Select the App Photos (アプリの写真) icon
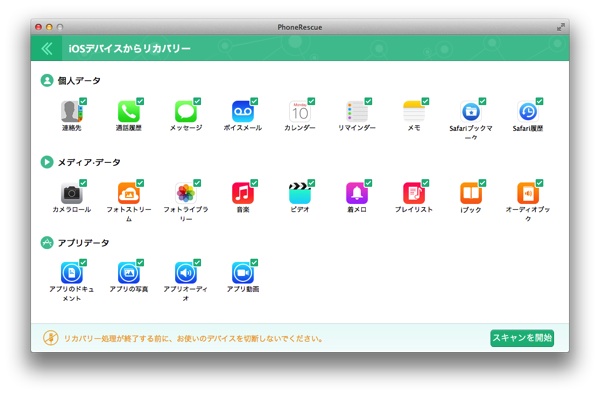The image size is (600, 395). coord(129,273)
